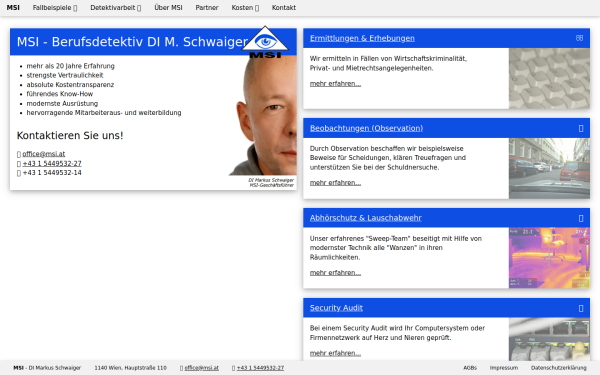Open the Impressum footer link
The image size is (600, 375).
[504, 368]
